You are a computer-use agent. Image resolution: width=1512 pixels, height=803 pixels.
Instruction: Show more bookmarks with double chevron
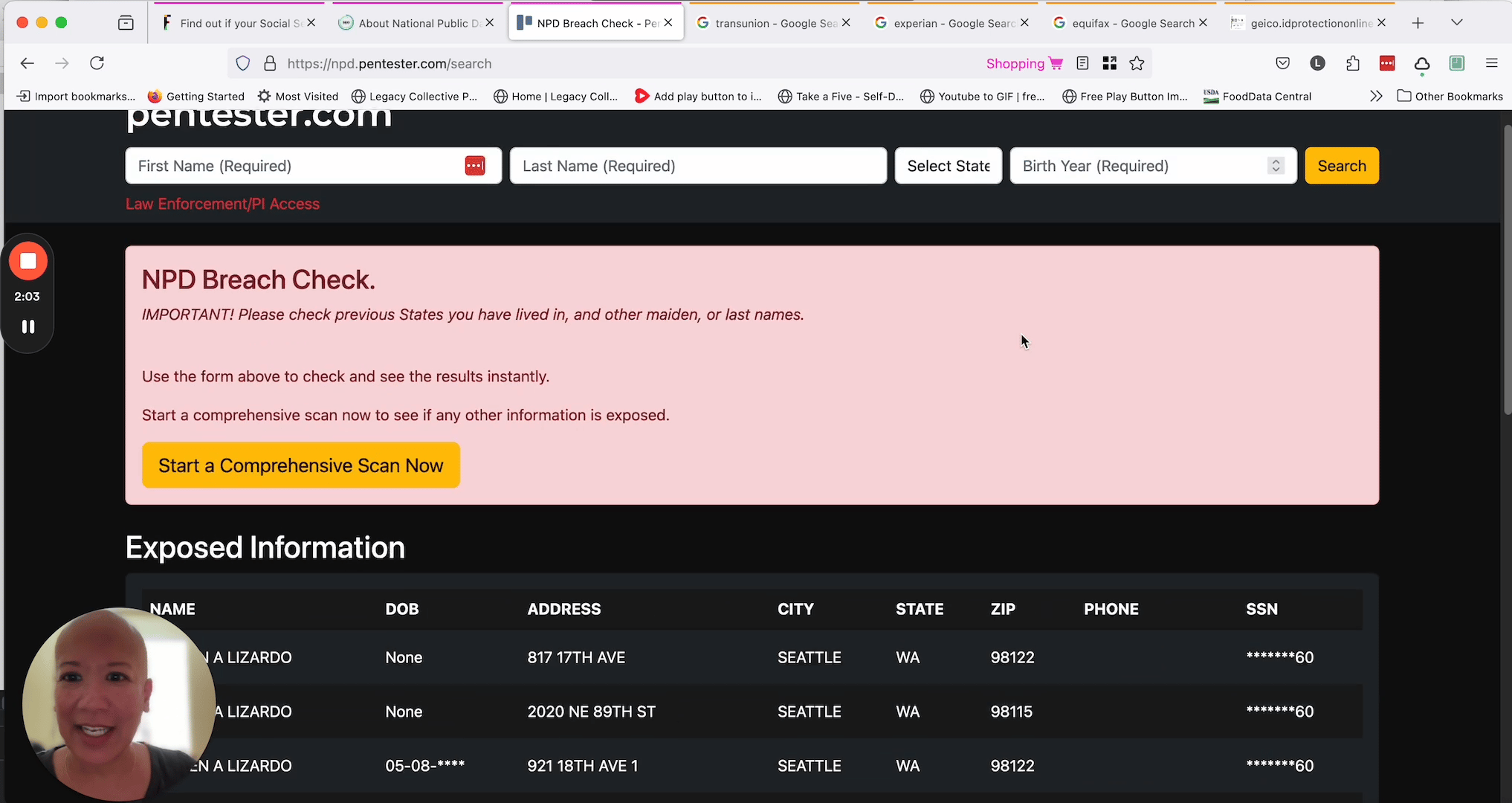coord(1376,96)
